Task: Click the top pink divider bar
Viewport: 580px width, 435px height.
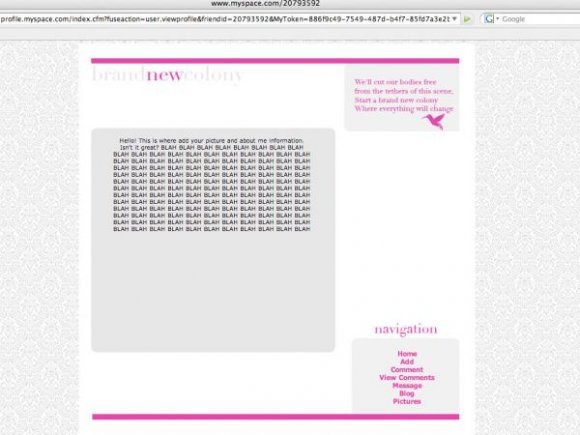Action: click(275, 61)
